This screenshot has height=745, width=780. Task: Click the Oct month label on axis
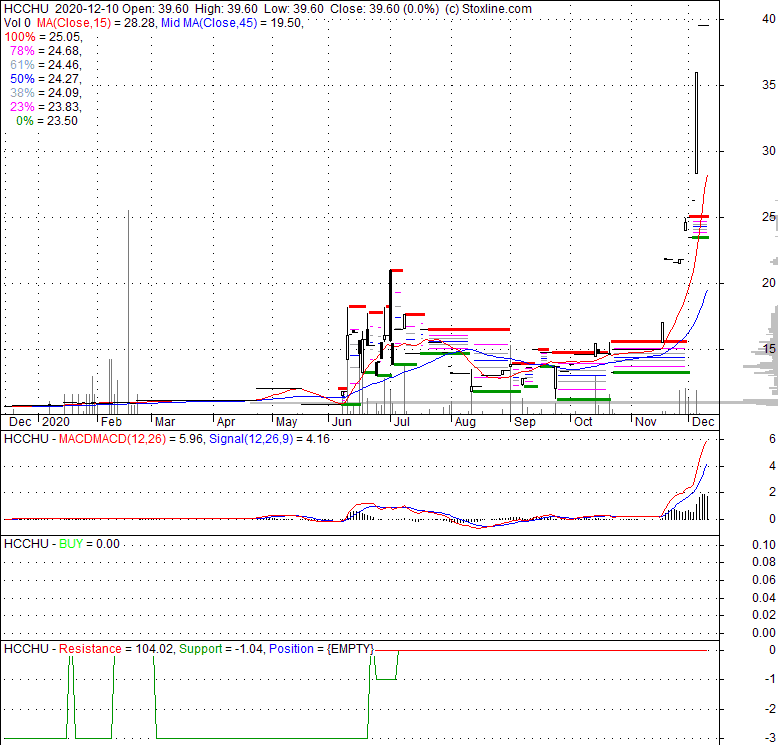point(583,422)
